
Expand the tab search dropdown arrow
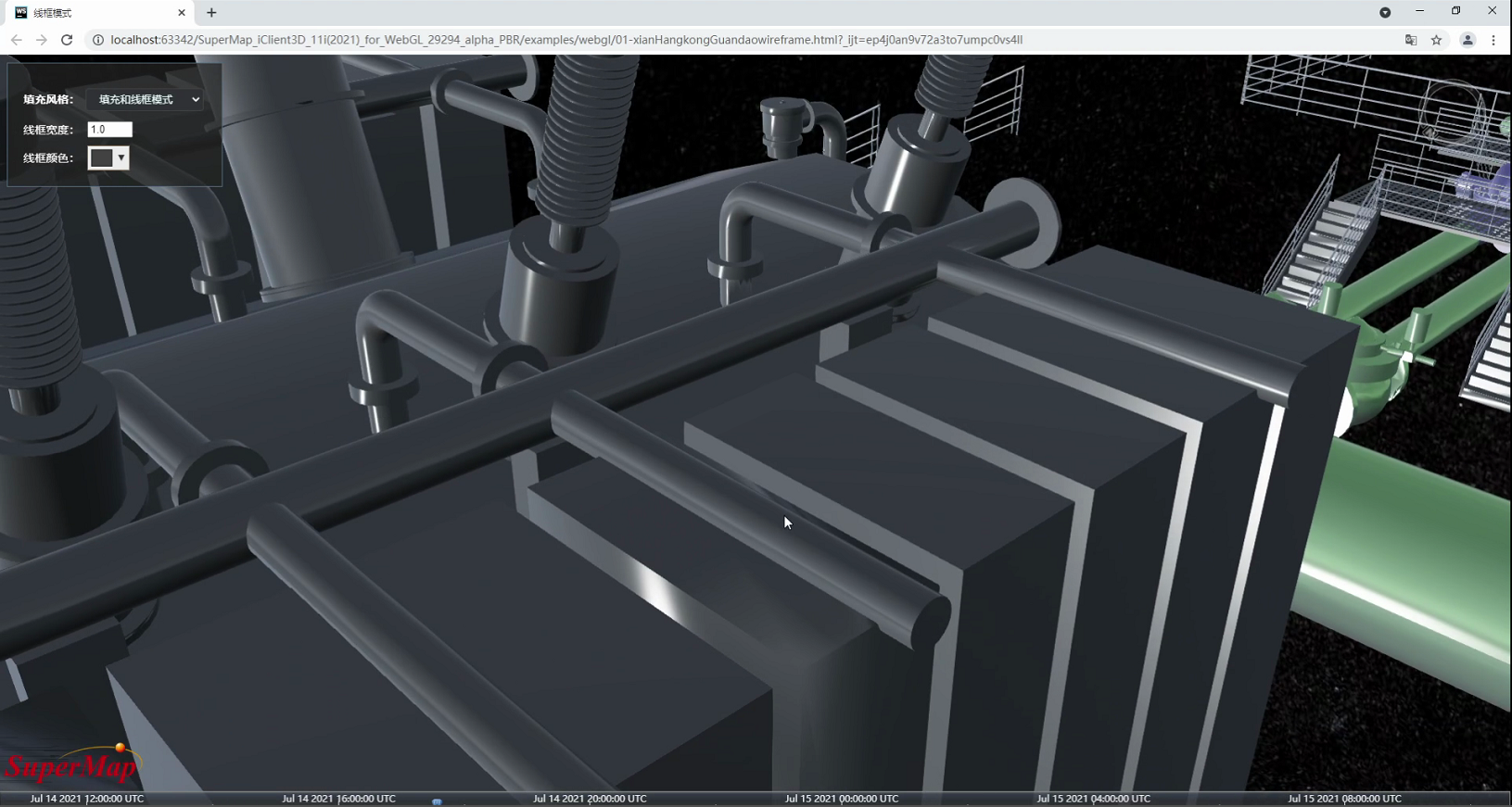tap(1385, 12)
